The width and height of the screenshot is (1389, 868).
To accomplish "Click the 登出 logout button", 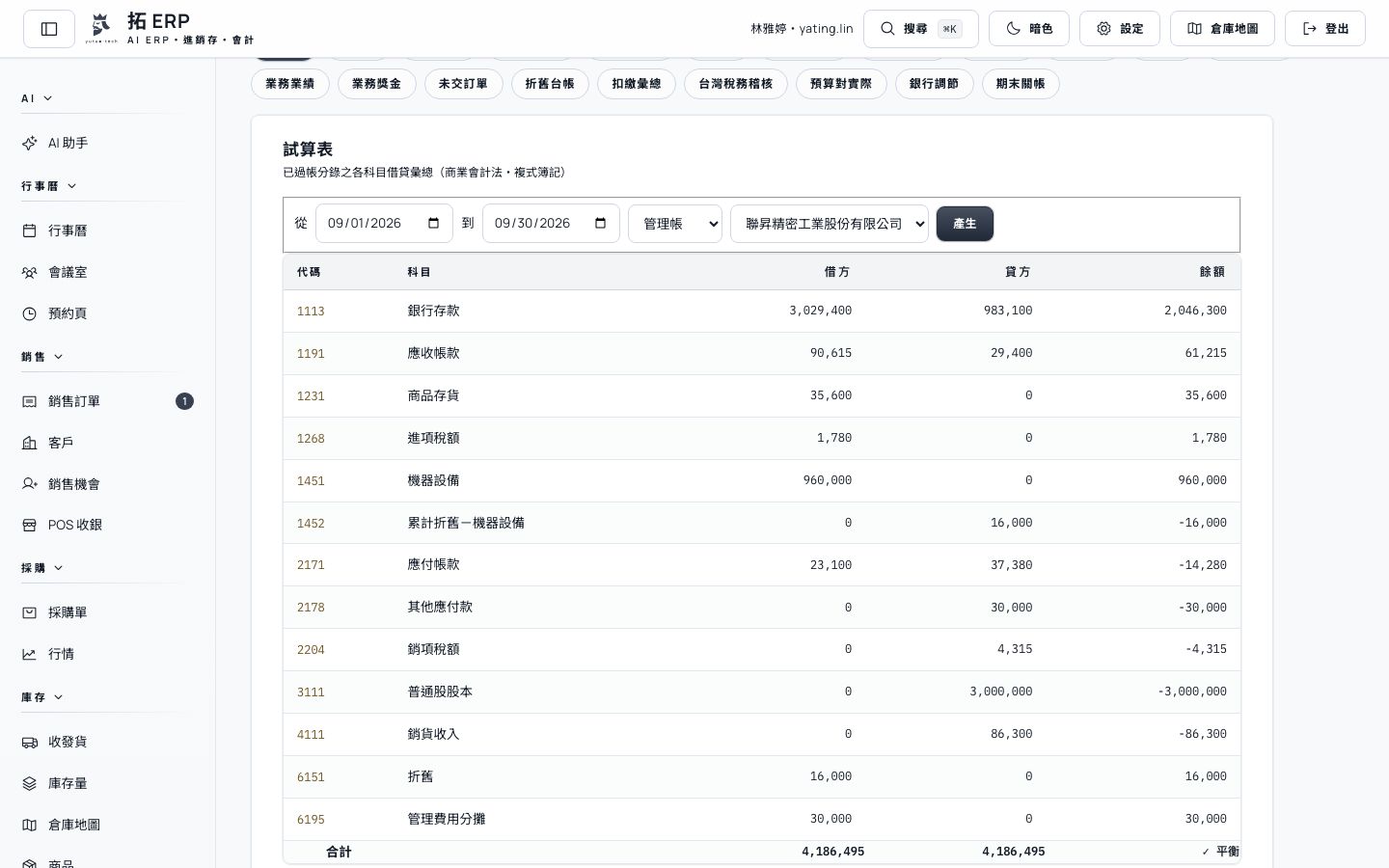I will [1325, 29].
